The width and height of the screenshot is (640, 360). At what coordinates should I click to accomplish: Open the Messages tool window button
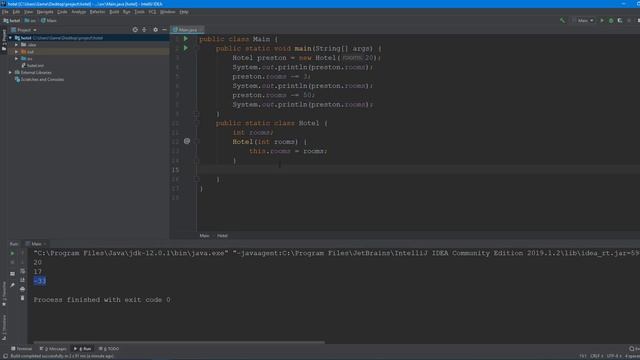pyautogui.click(x=53, y=349)
